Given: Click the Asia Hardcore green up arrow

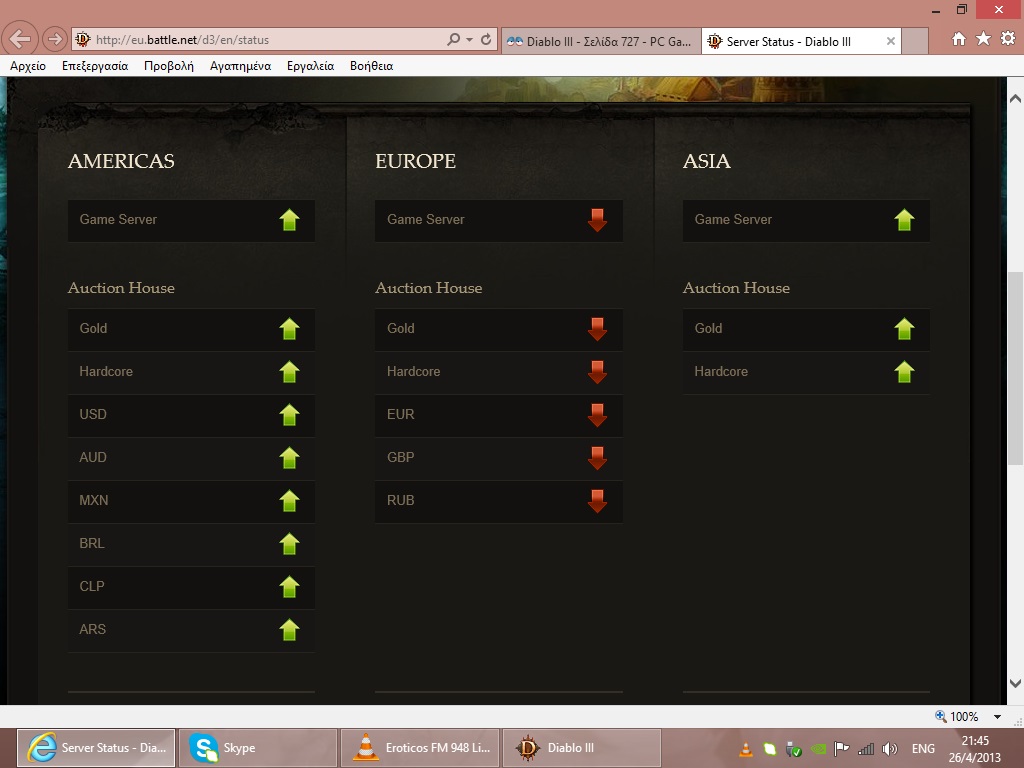Looking at the screenshot, I should [x=904, y=372].
